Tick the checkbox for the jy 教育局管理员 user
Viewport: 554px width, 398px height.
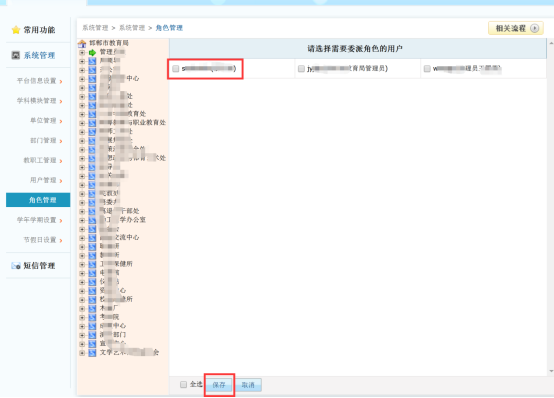tap(301, 69)
